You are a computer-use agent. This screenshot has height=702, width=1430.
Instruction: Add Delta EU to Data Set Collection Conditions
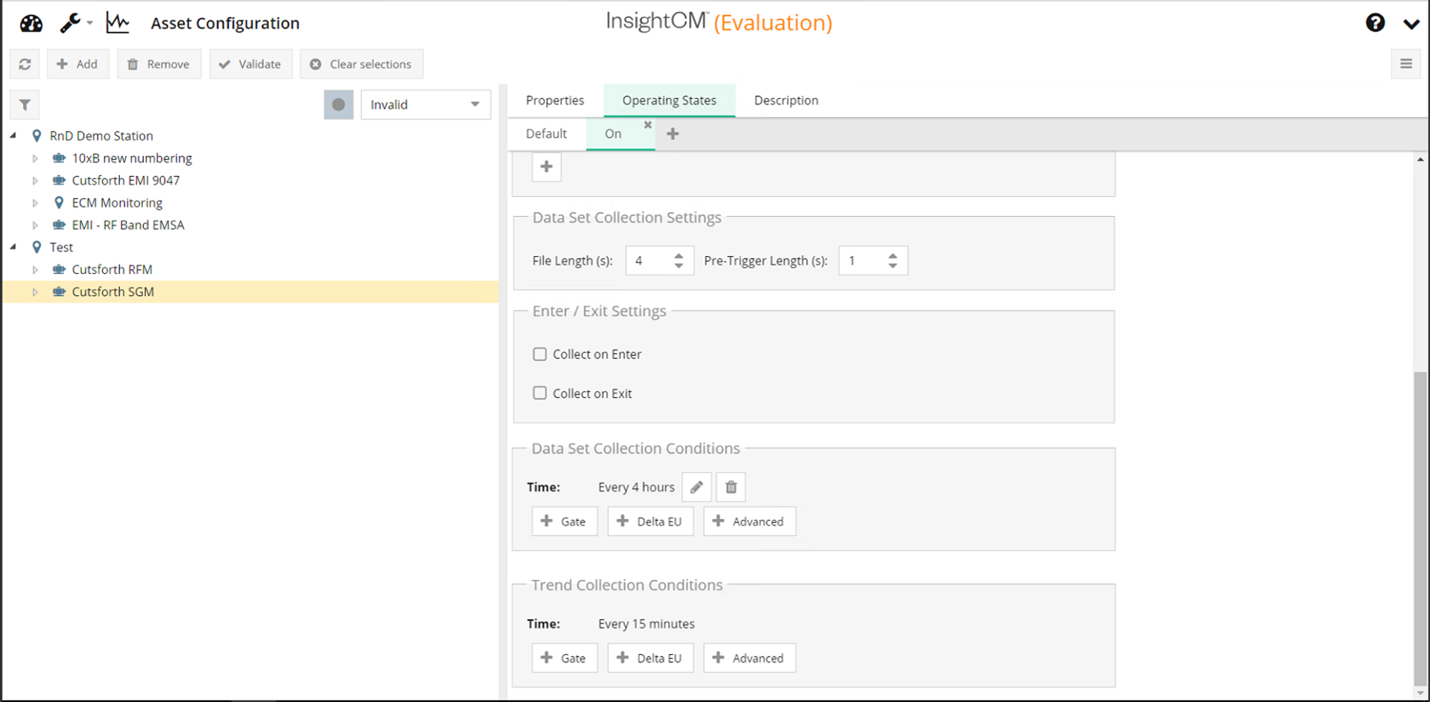click(x=651, y=521)
